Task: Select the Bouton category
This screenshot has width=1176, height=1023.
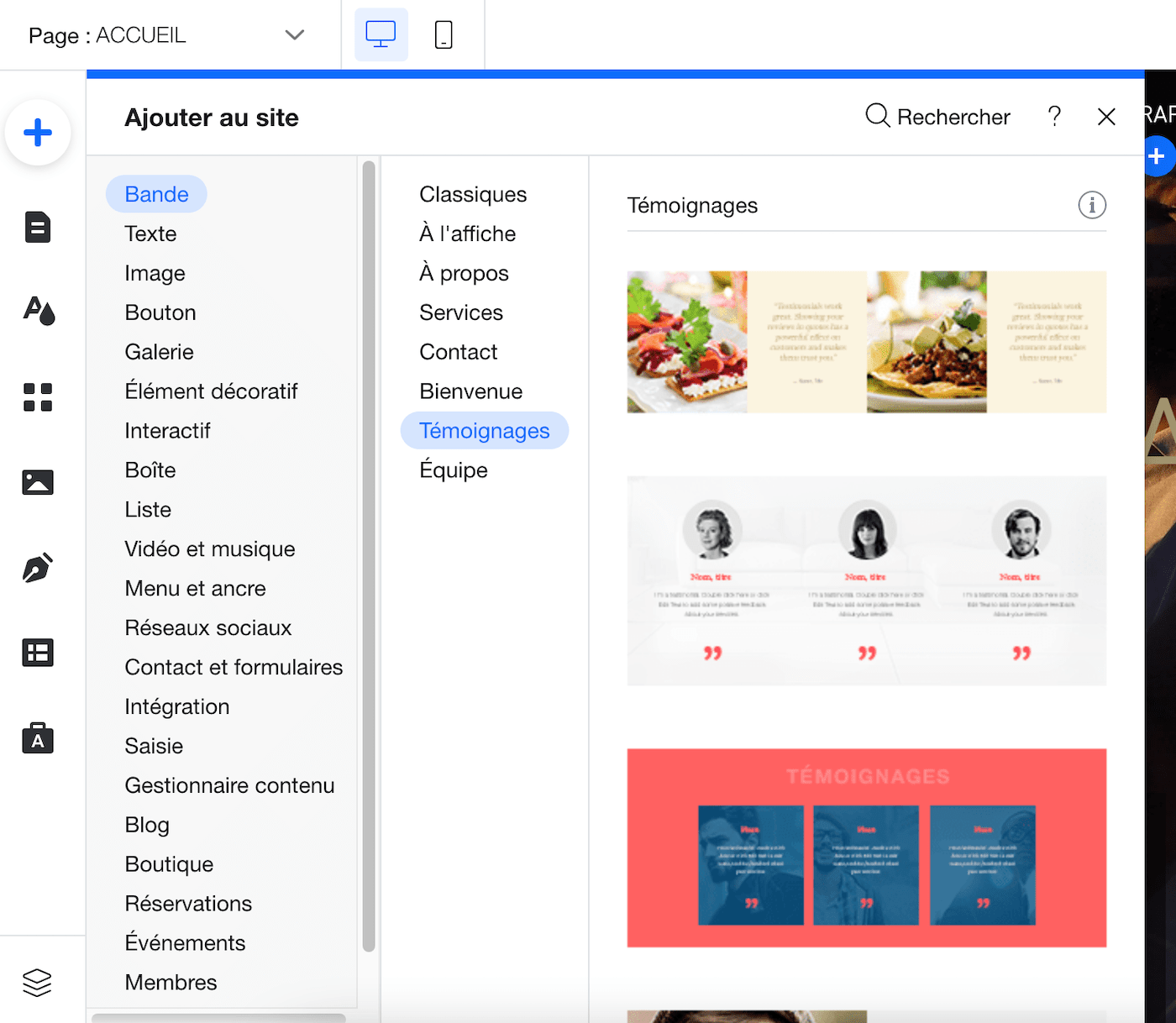Action: tap(160, 312)
